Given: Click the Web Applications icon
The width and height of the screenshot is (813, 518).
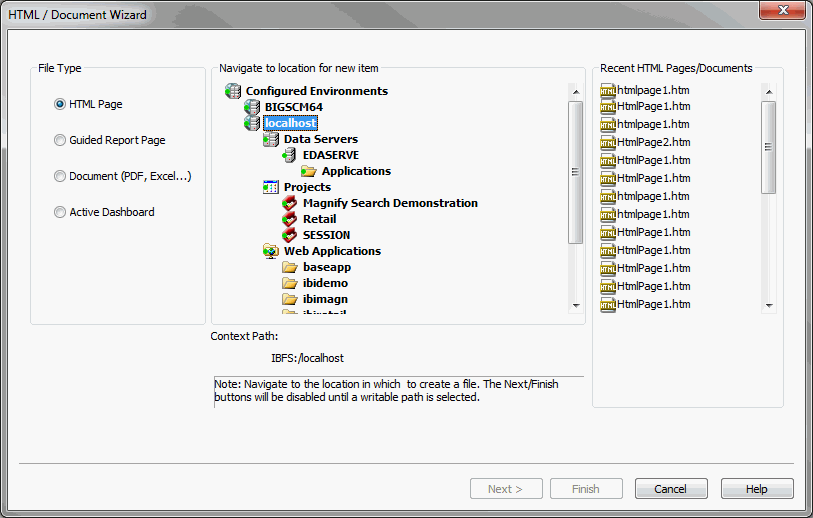Looking at the screenshot, I should [x=271, y=251].
